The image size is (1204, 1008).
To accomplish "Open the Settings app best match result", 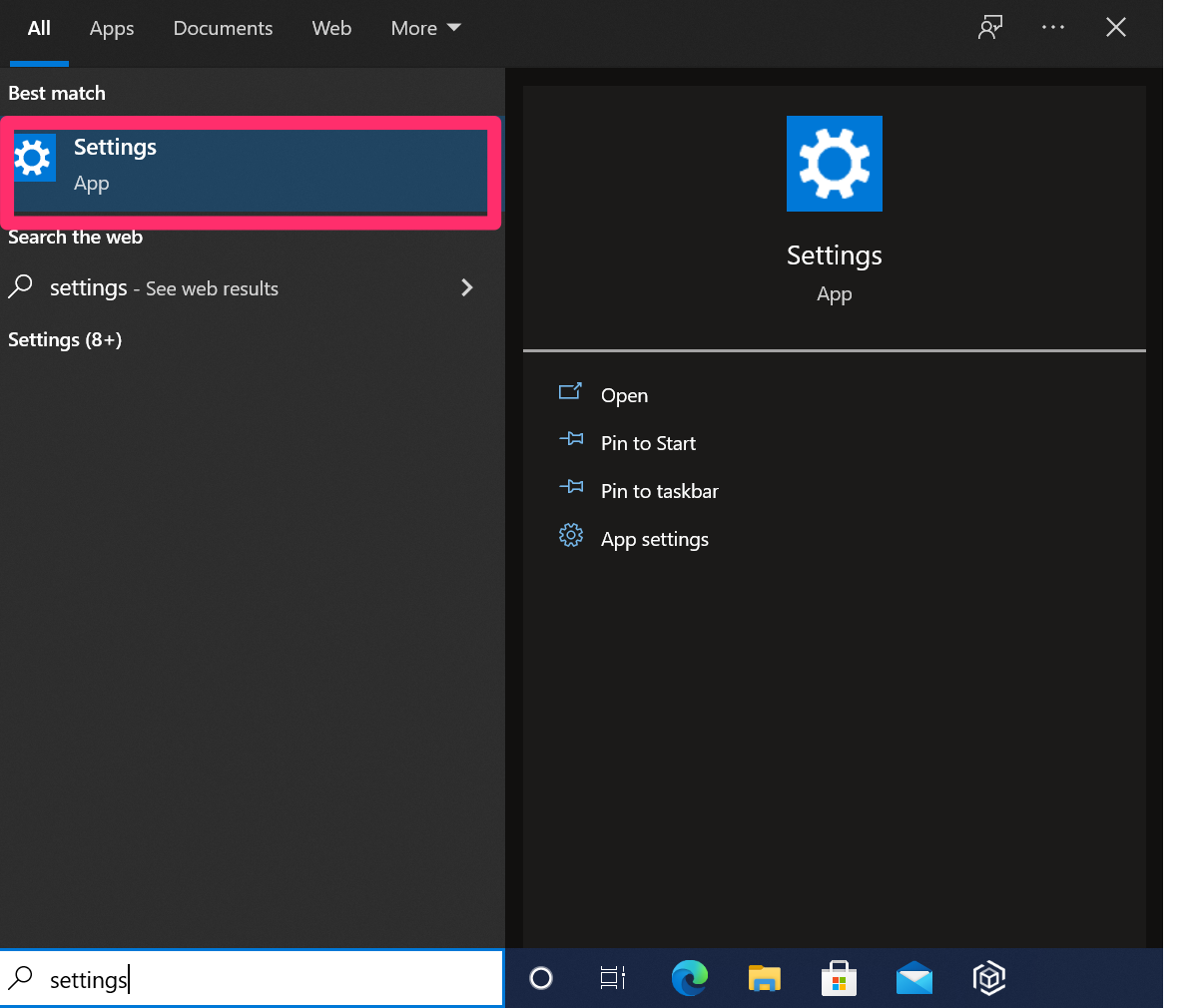I will point(251,166).
